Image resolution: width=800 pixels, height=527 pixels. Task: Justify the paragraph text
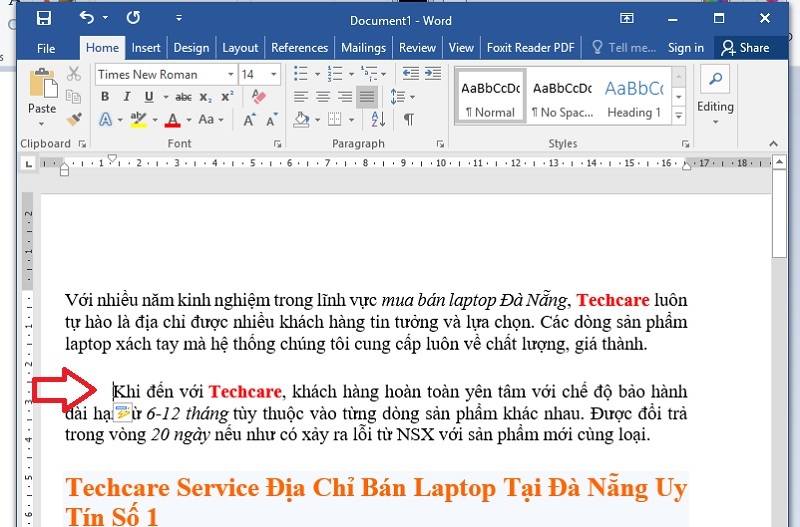[x=367, y=96]
